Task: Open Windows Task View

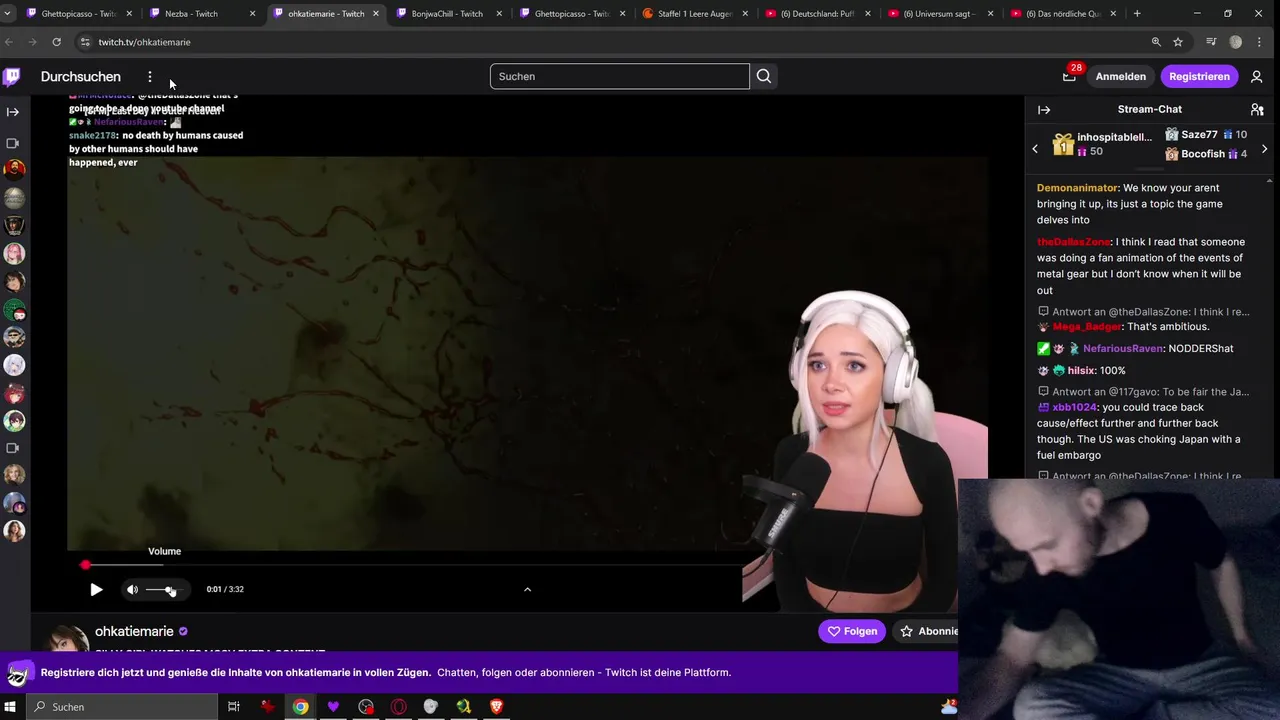Action: click(x=234, y=707)
